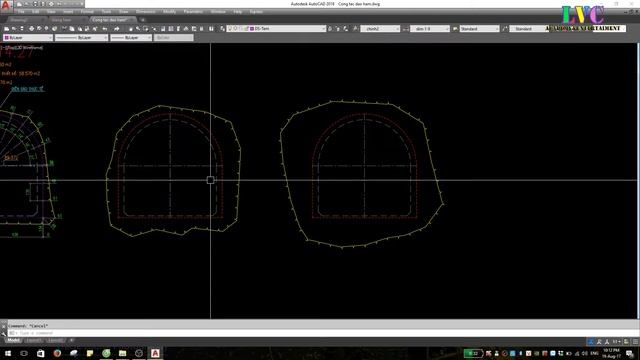
Task: Open the Windows Start button
Action: coord(8,353)
